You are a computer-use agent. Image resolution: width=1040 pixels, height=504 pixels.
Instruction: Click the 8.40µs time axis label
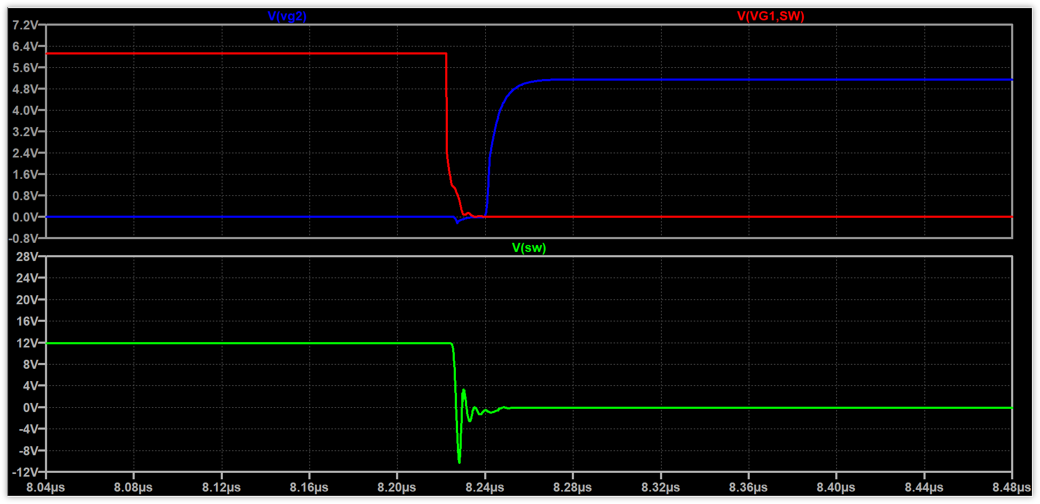pyautogui.click(x=836, y=487)
